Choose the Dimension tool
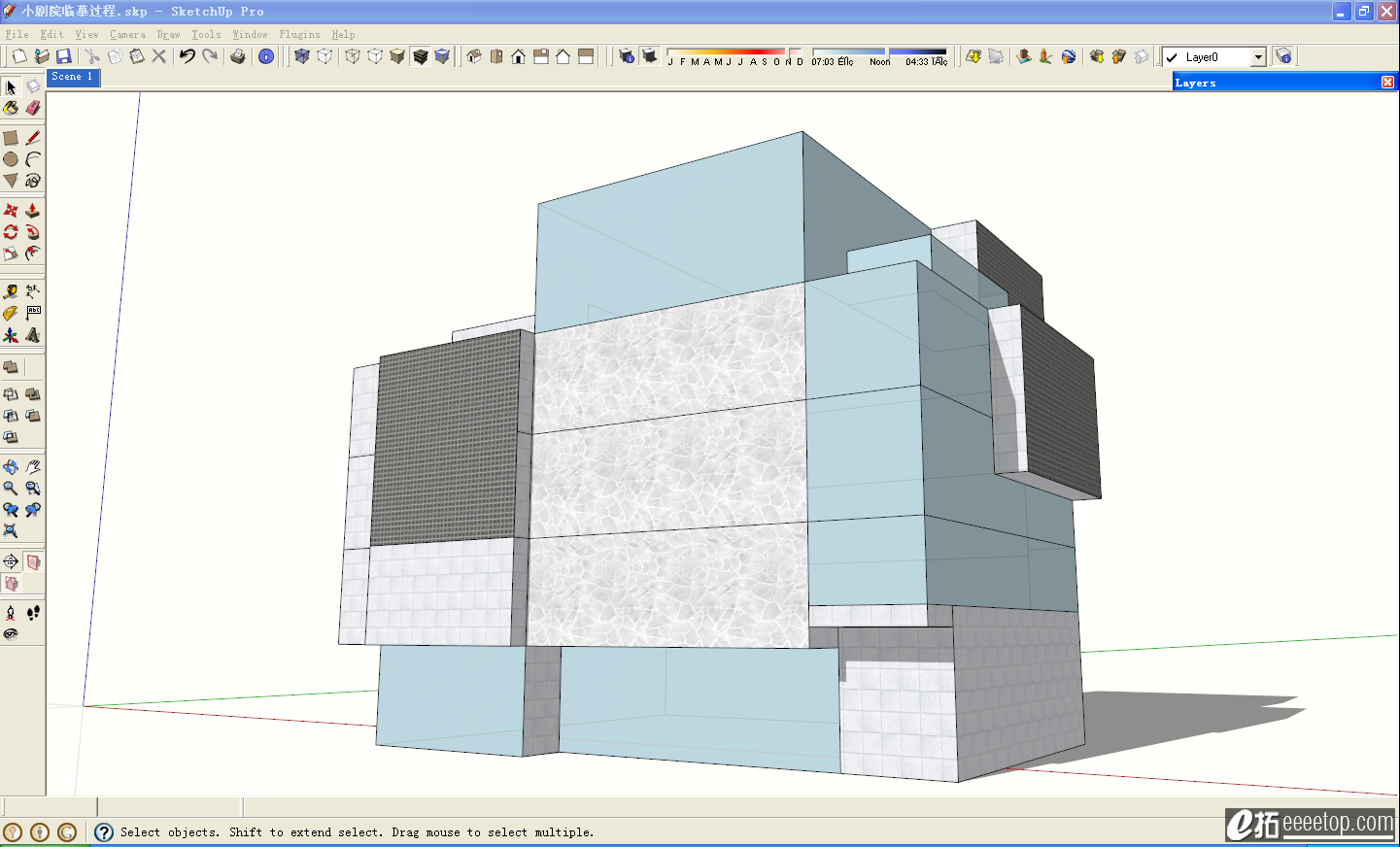Viewport: 1400px width, 847px height. point(33,291)
